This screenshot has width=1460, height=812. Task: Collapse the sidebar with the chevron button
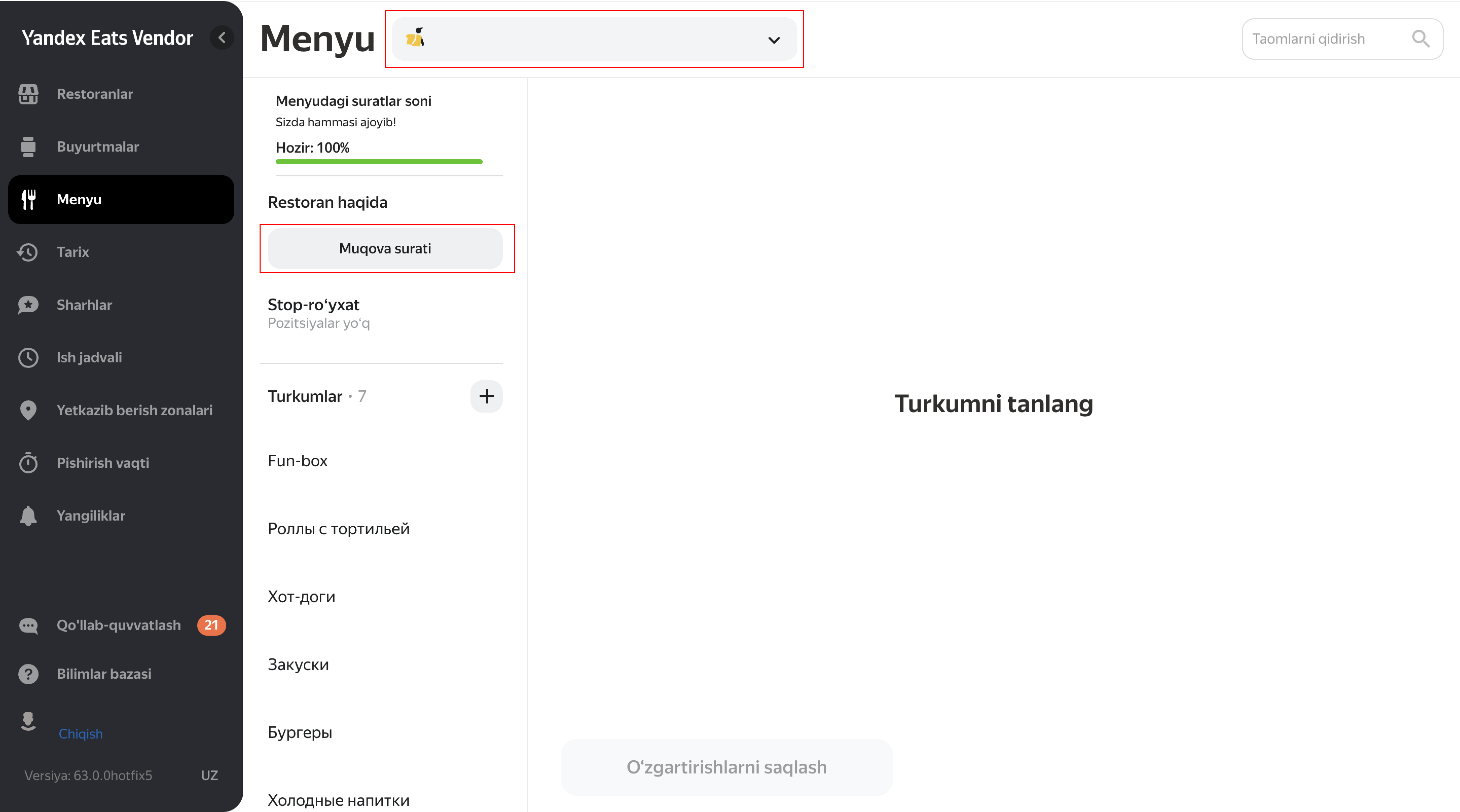[222, 38]
